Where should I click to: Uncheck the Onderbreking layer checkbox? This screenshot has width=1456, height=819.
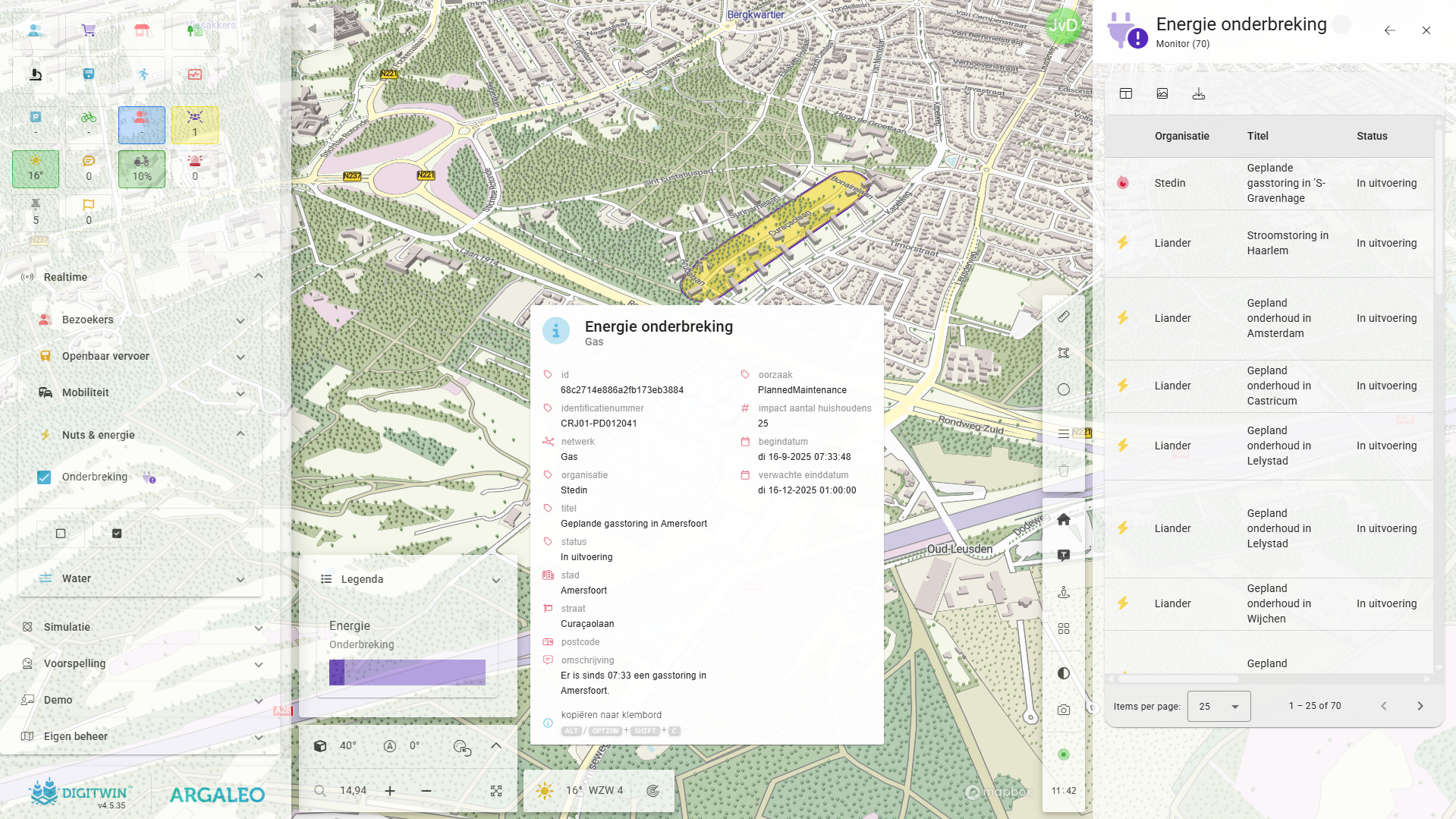pyautogui.click(x=44, y=477)
